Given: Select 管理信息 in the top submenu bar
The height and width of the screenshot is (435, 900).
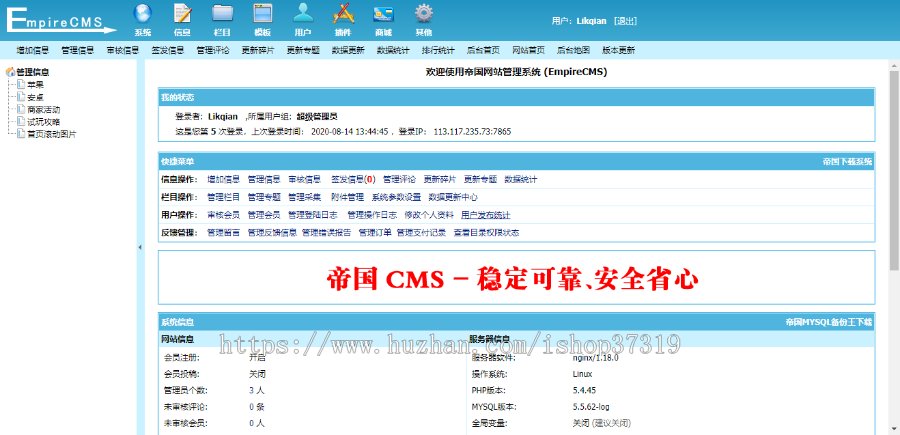Looking at the screenshot, I should coord(77,51).
